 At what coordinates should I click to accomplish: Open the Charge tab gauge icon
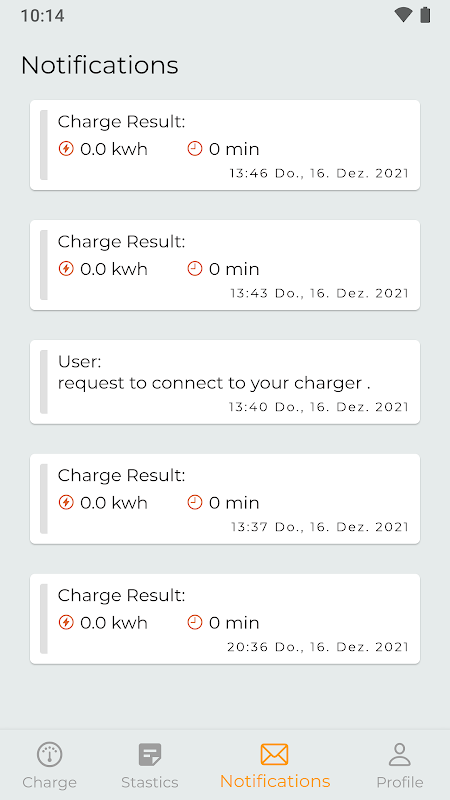[49, 755]
